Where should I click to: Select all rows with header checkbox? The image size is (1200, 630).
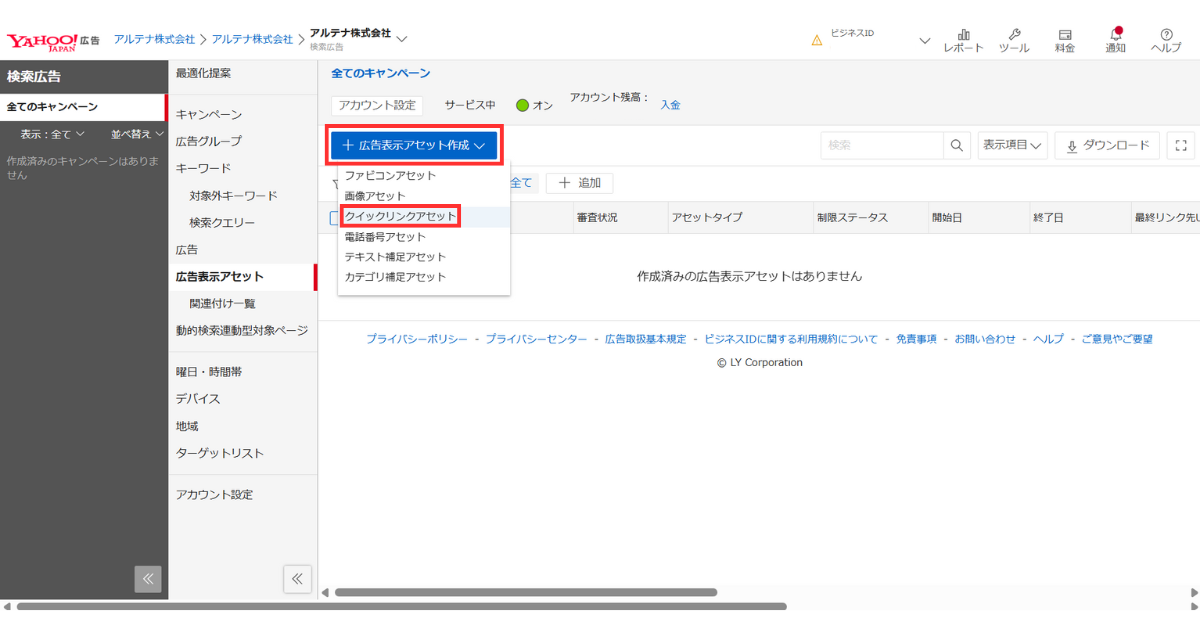[x=334, y=217]
